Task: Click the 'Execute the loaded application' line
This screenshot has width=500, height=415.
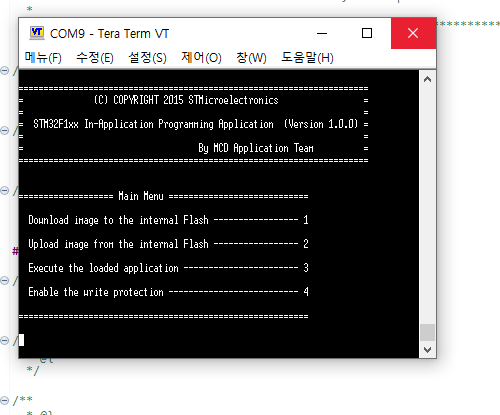Action: 168,268
